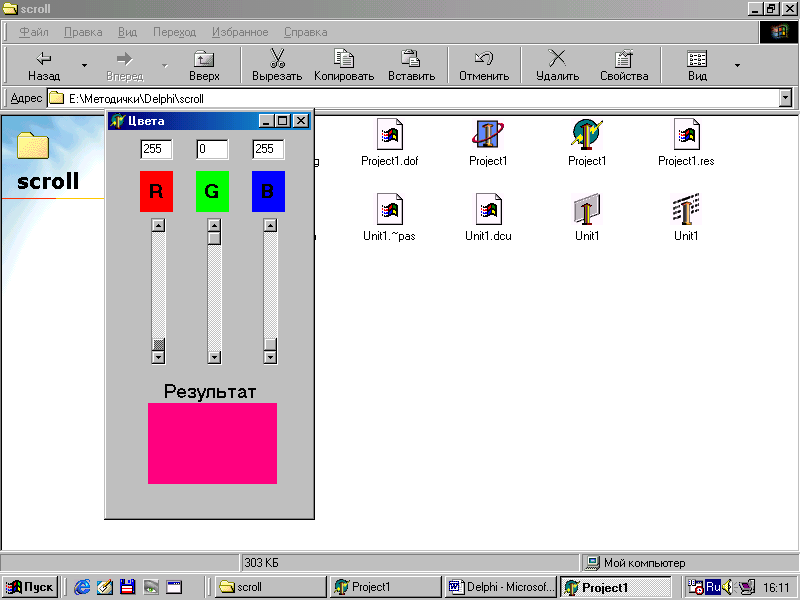Open the Вперед history dropdown arrow
The image size is (800, 600).
(164, 65)
